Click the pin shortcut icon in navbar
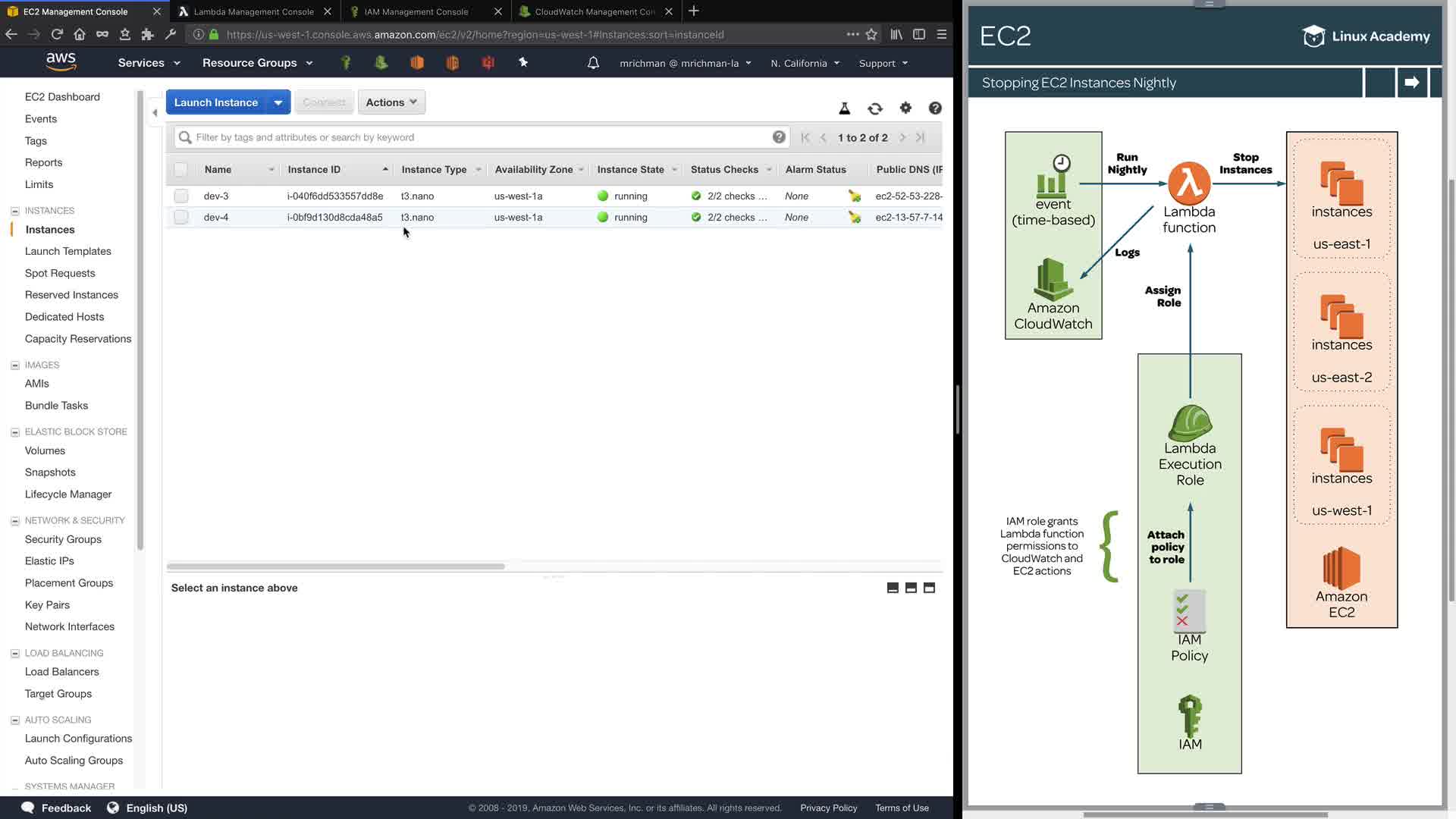Image resolution: width=1456 pixels, height=819 pixels. point(523,63)
